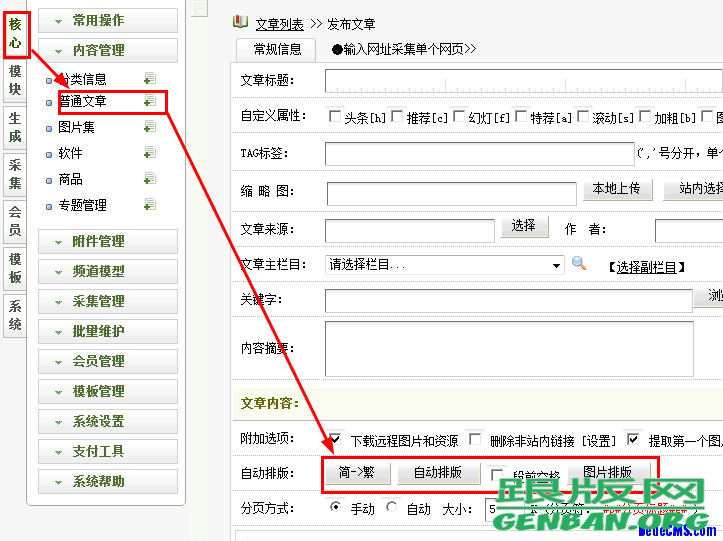Expand the 频道模型 section
This screenshot has height=541, width=723.
[107, 271]
